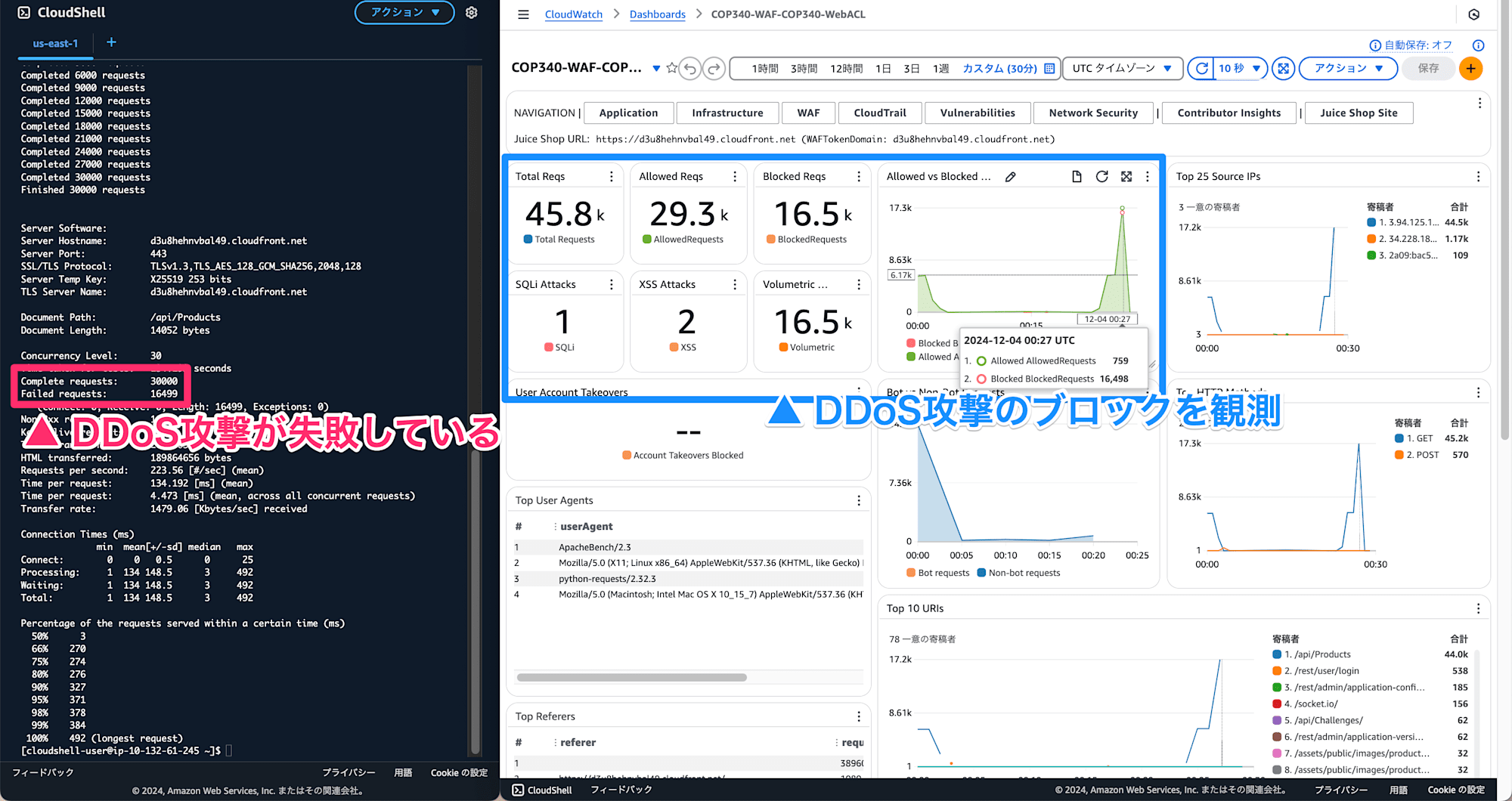This screenshot has width=1512, height=801.
Task: Open the Juice Shop Site button
Action: (1359, 113)
